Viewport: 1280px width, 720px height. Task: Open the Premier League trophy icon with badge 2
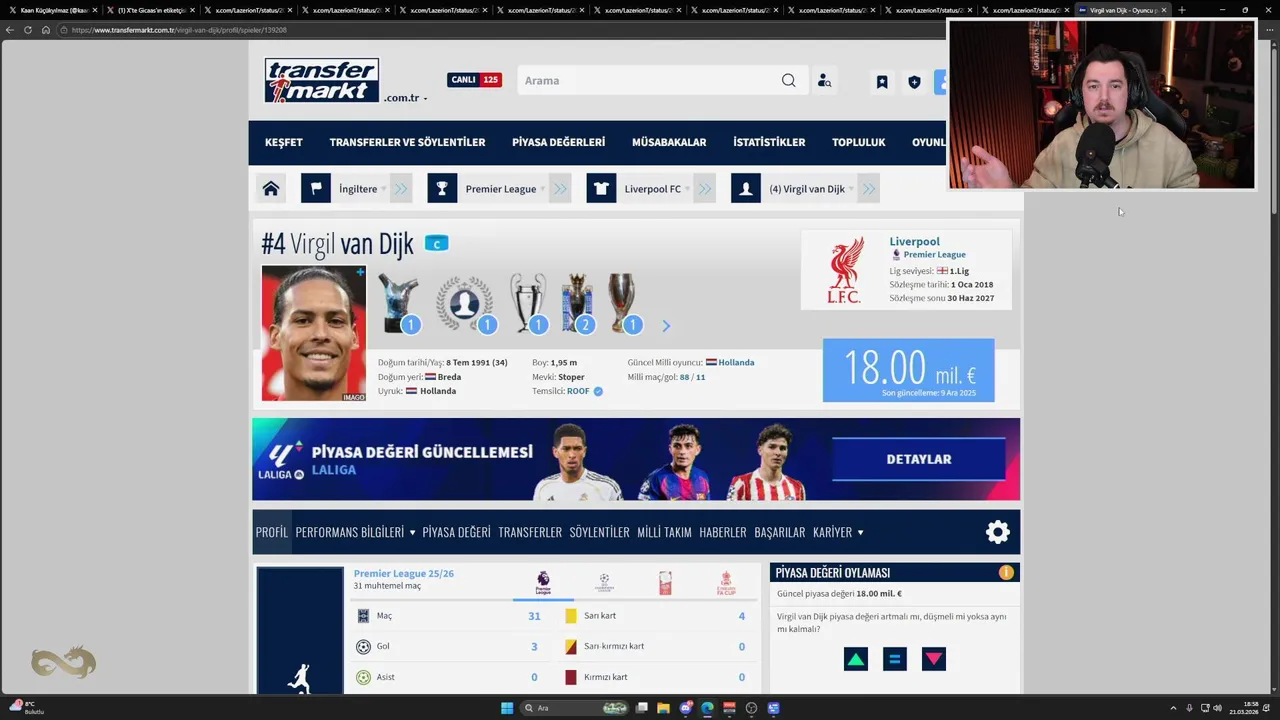point(577,303)
